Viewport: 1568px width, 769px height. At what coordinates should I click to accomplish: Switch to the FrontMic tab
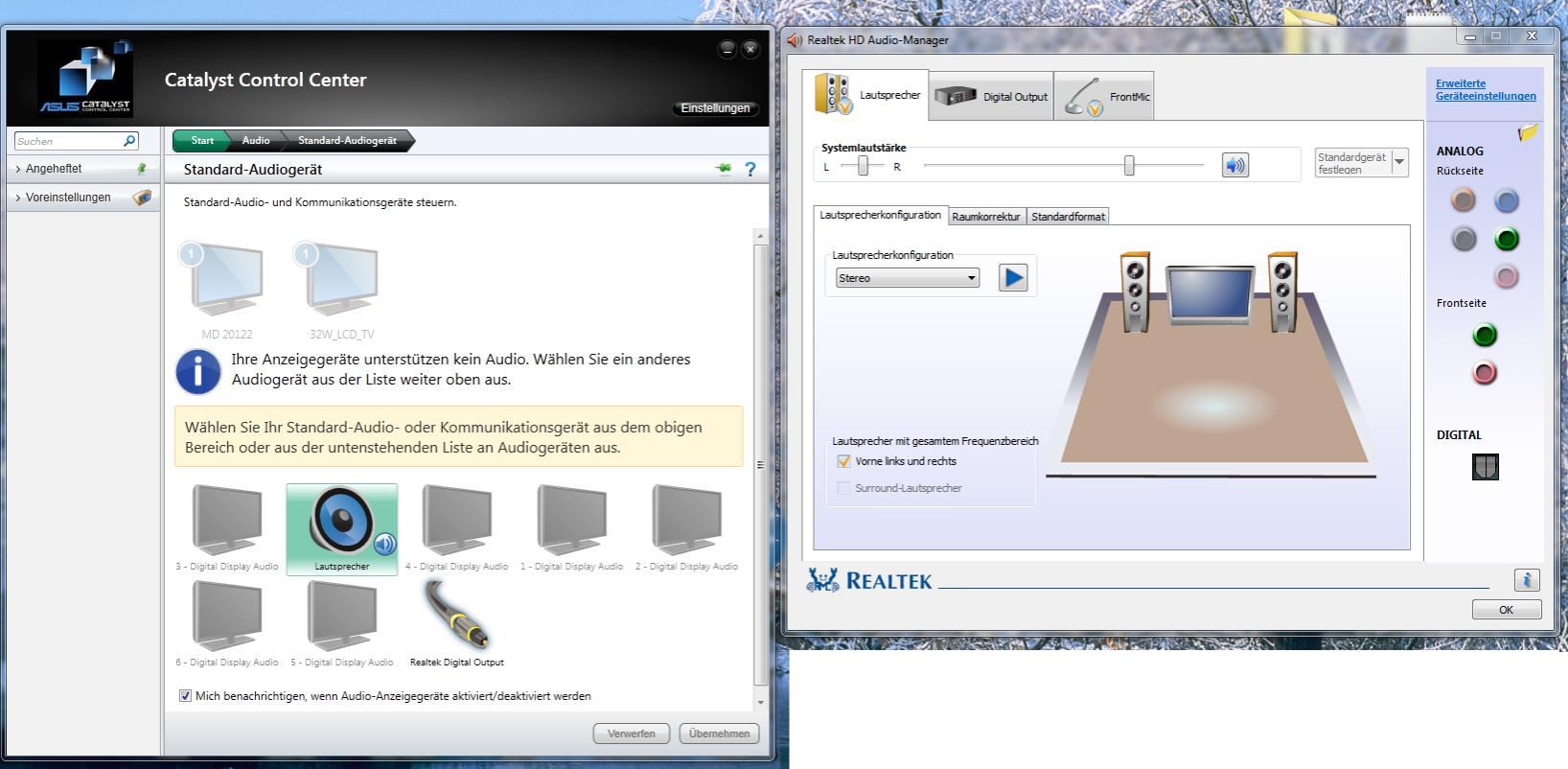pos(1104,96)
